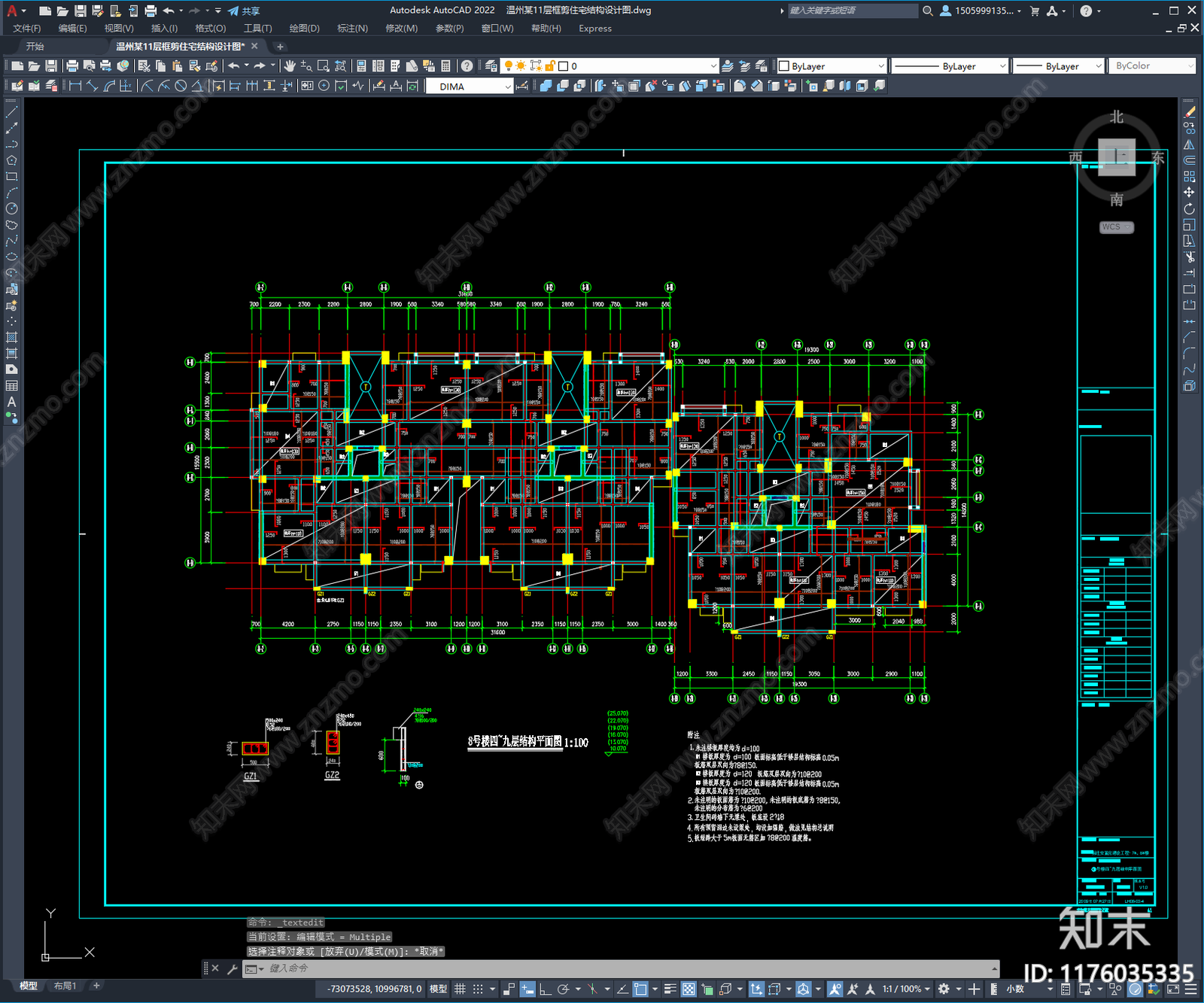
Task: Click the Save icon in quick access toolbar
Action: tap(81, 11)
